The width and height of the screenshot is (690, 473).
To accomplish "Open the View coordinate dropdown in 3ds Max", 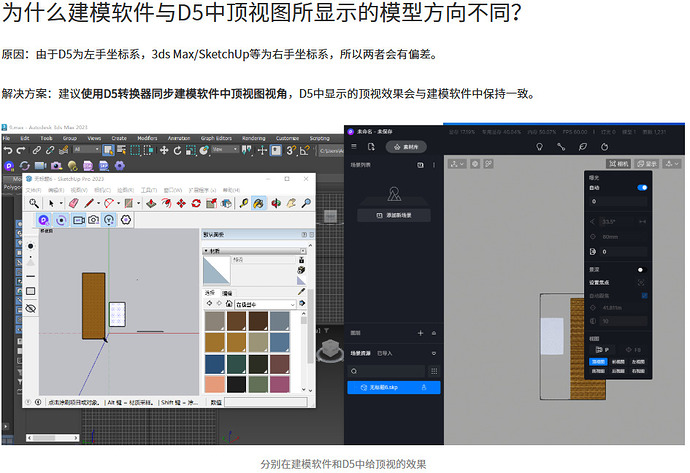I will 225,150.
